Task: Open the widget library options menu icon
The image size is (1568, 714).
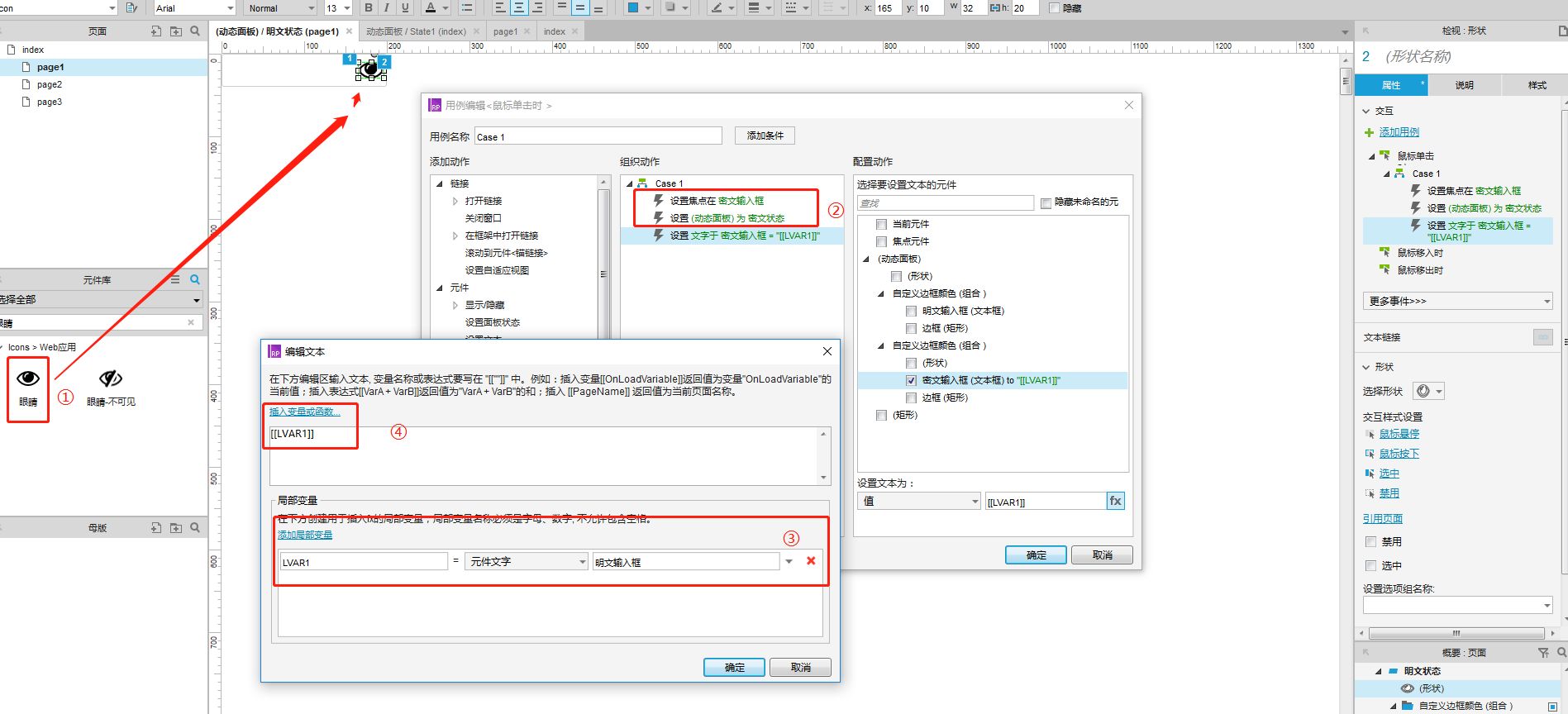Action: (x=175, y=279)
